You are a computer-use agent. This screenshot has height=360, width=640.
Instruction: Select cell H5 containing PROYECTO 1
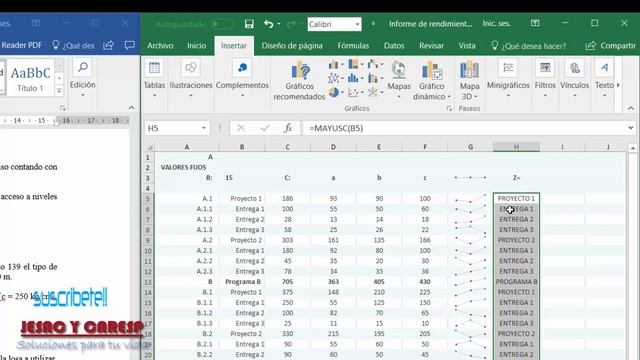(x=516, y=198)
